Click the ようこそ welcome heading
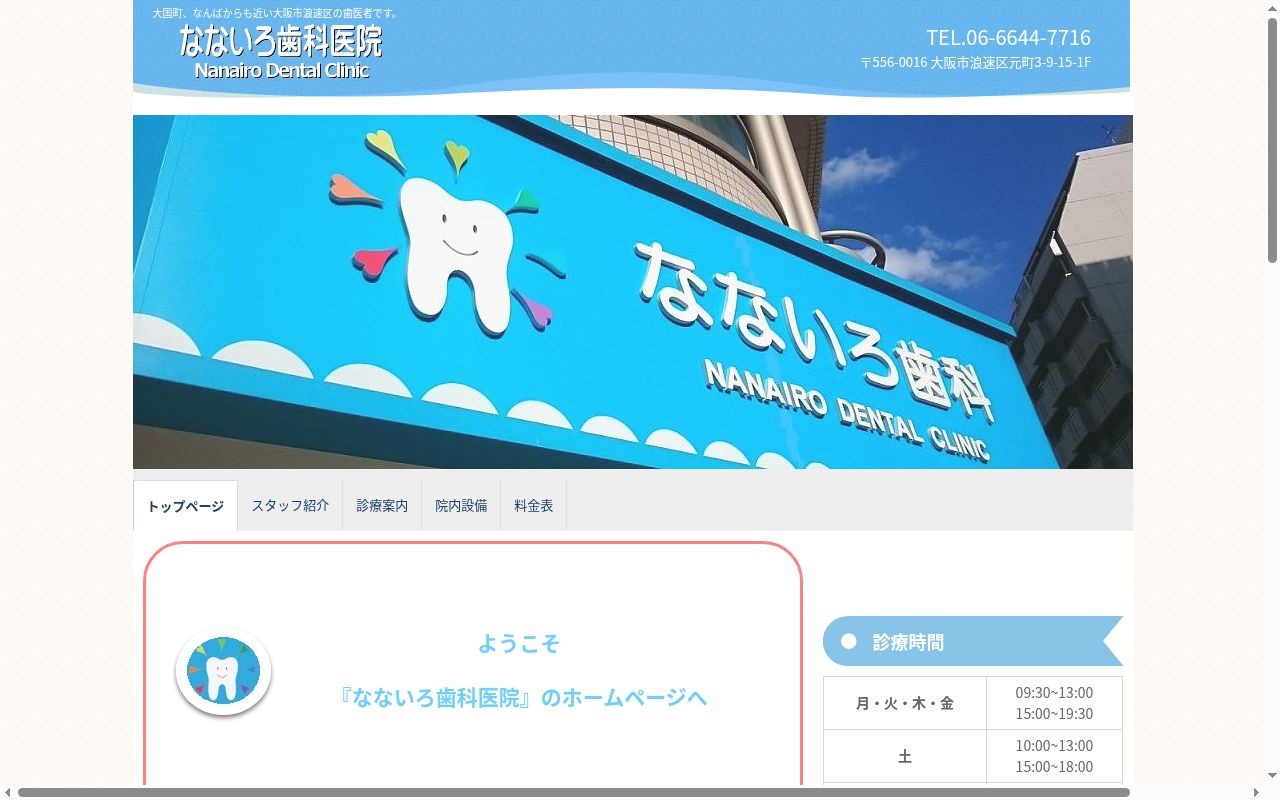This screenshot has height=800, width=1280. coord(518,643)
